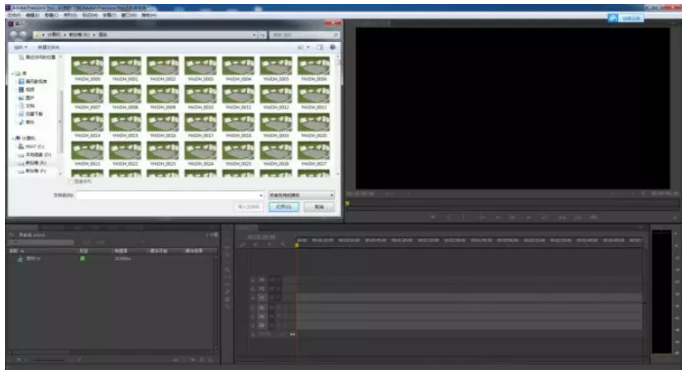690x375 pixels.
Task: Toggle the first audio track header button
Action: tap(262, 308)
